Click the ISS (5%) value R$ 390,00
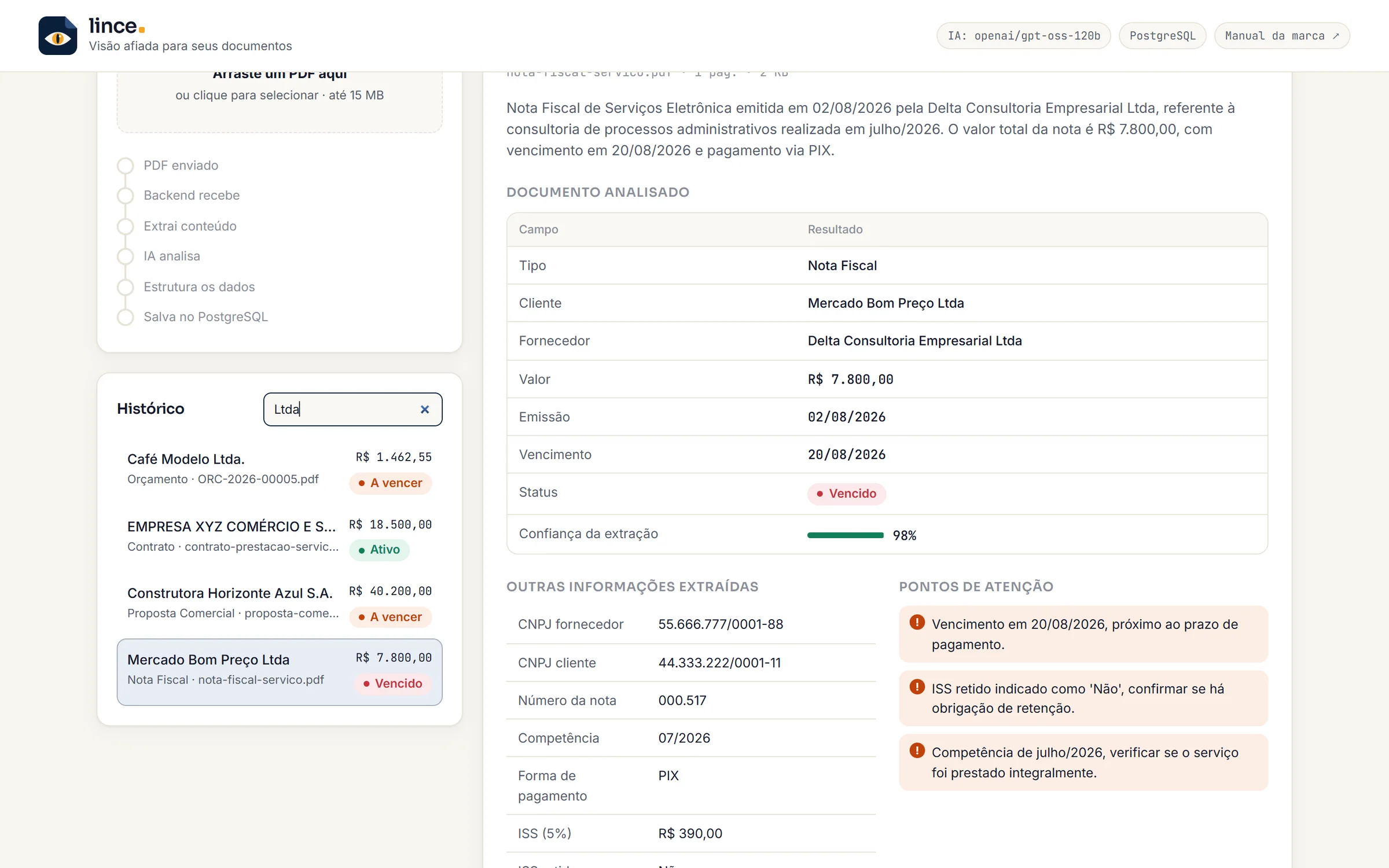 (690, 833)
